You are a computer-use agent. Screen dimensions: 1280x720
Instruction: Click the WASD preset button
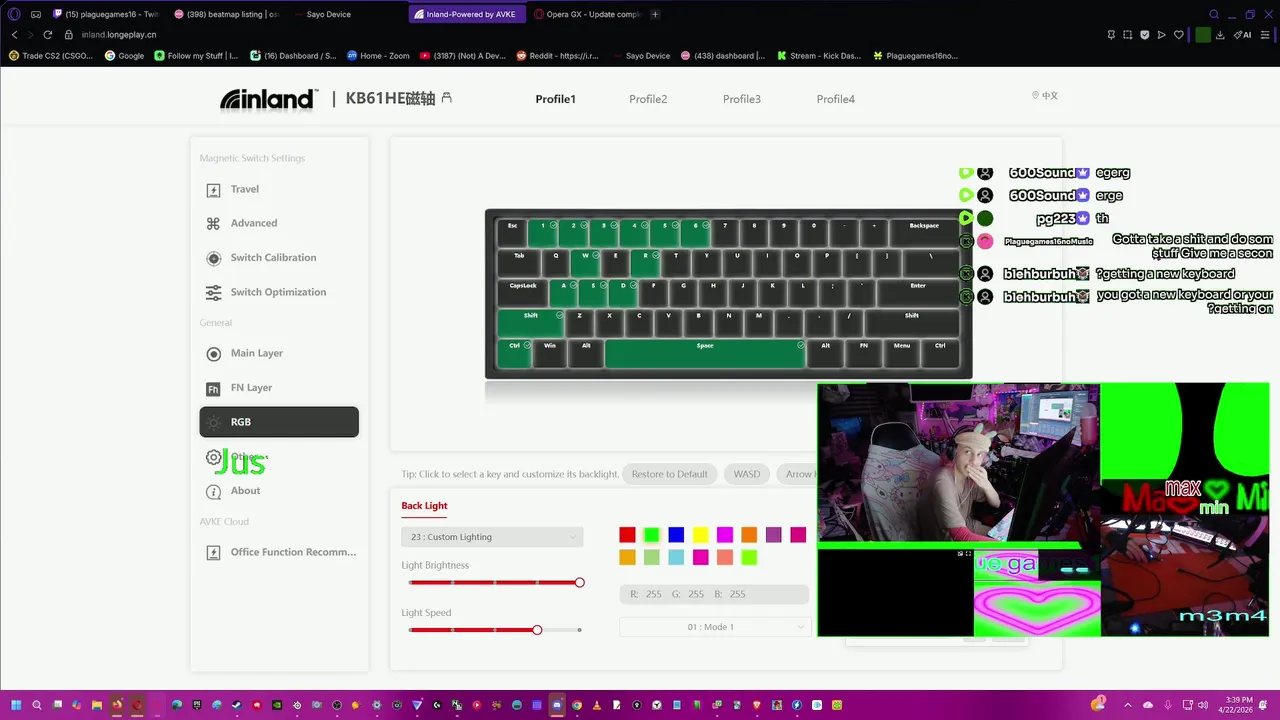tap(747, 474)
